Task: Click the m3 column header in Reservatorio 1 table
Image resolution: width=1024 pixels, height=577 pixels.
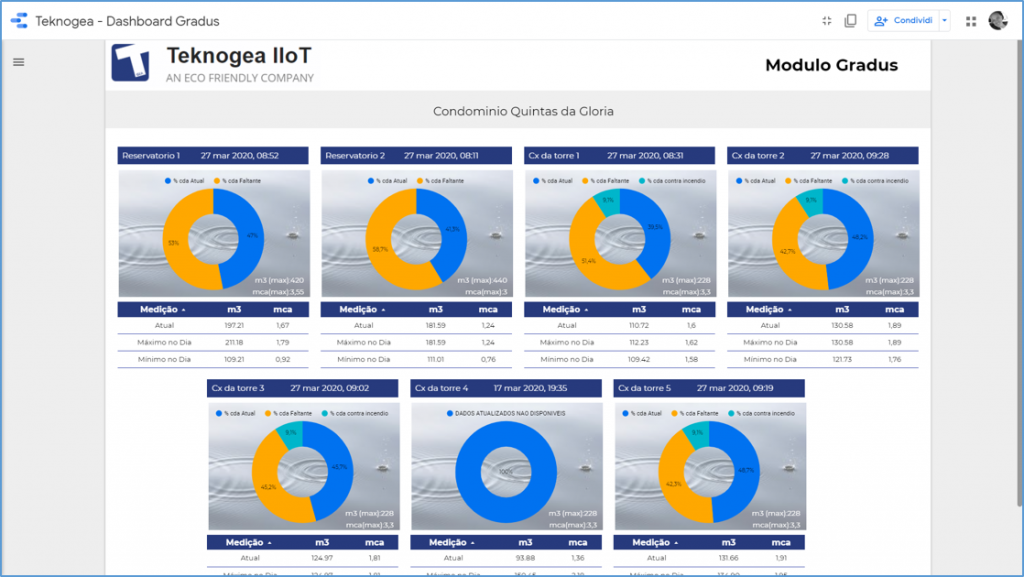Action: [x=234, y=309]
